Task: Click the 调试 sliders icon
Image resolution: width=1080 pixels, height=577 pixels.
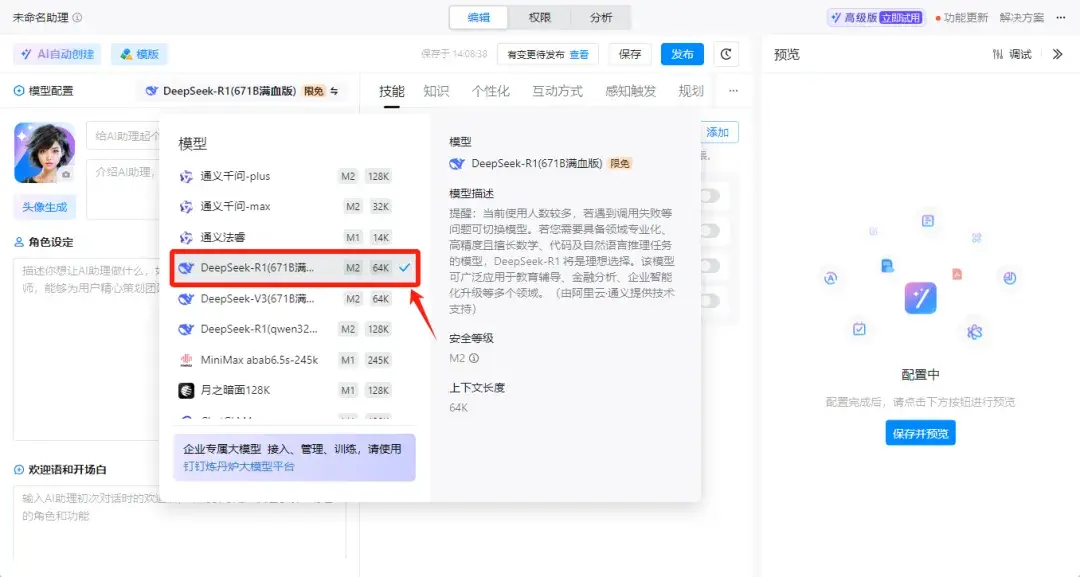Action: (x=997, y=54)
